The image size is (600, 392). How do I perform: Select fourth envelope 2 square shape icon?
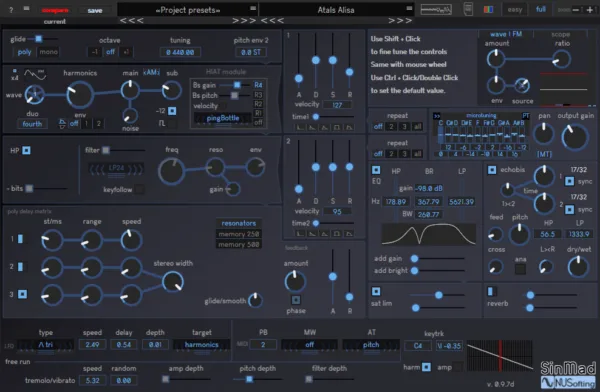(x=337, y=233)
